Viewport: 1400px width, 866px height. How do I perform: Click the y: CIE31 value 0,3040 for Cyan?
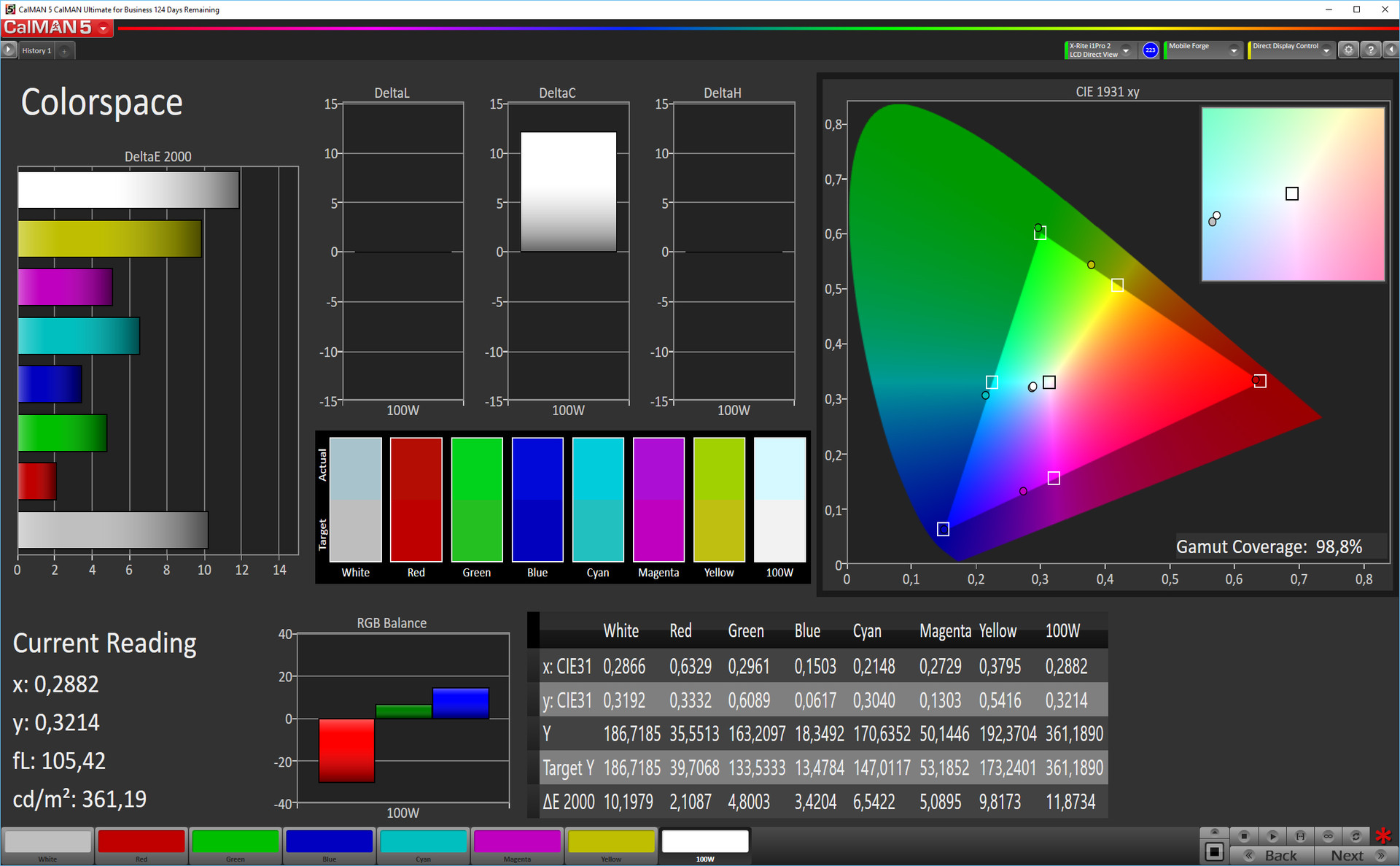[x=874, y=700]
